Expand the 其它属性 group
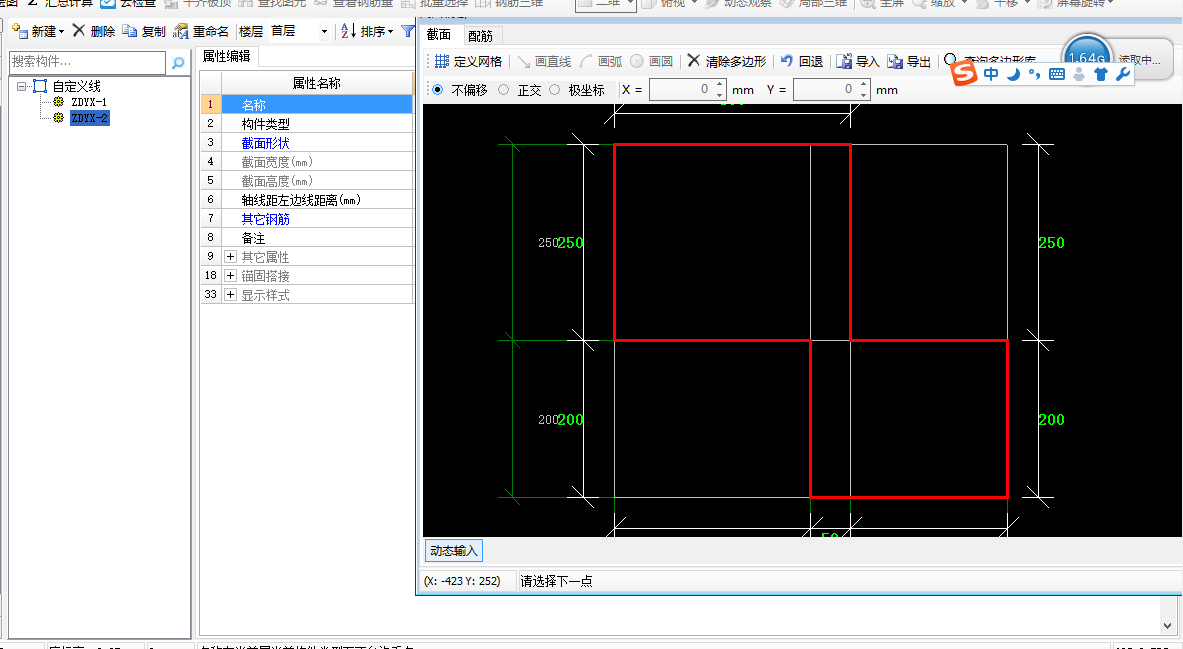The image size is (1183, 649). pyautogui.click(x=231, y=257)
